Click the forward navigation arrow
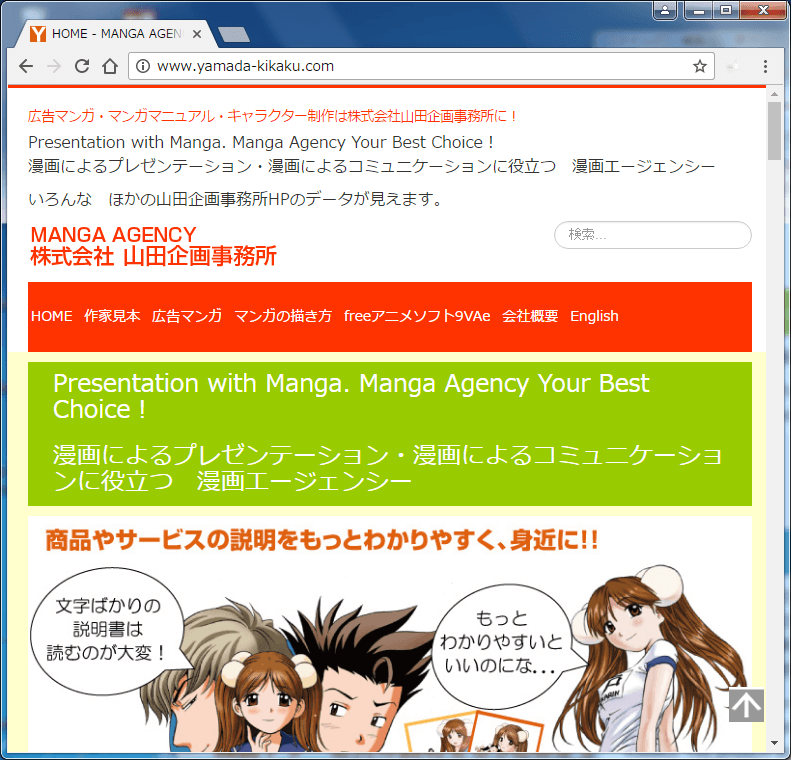The height and width of the screenshot is (760, 791). click(x=54, y=66)
